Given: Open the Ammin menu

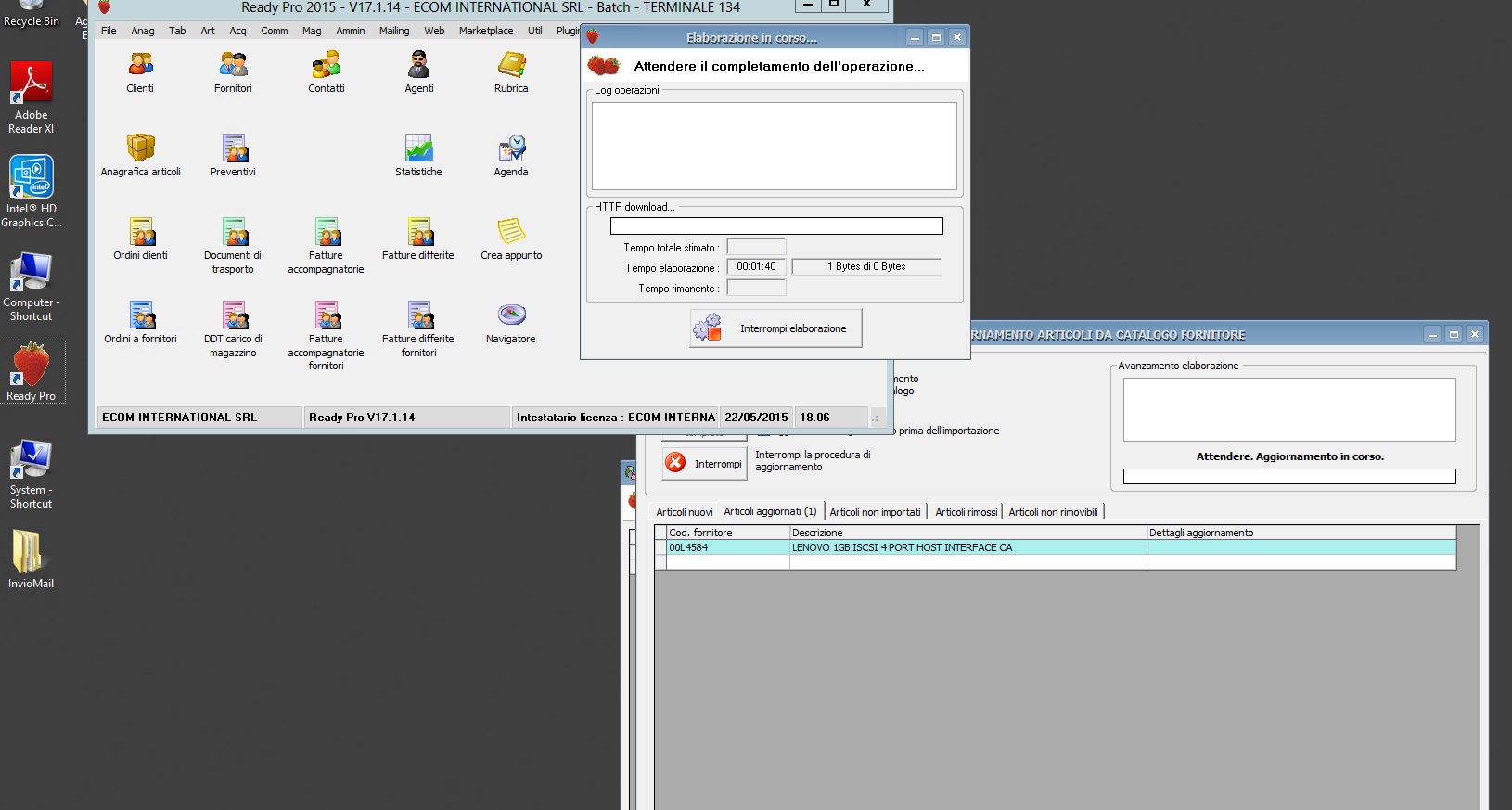Looking at the screenshot, I should 351,31.
